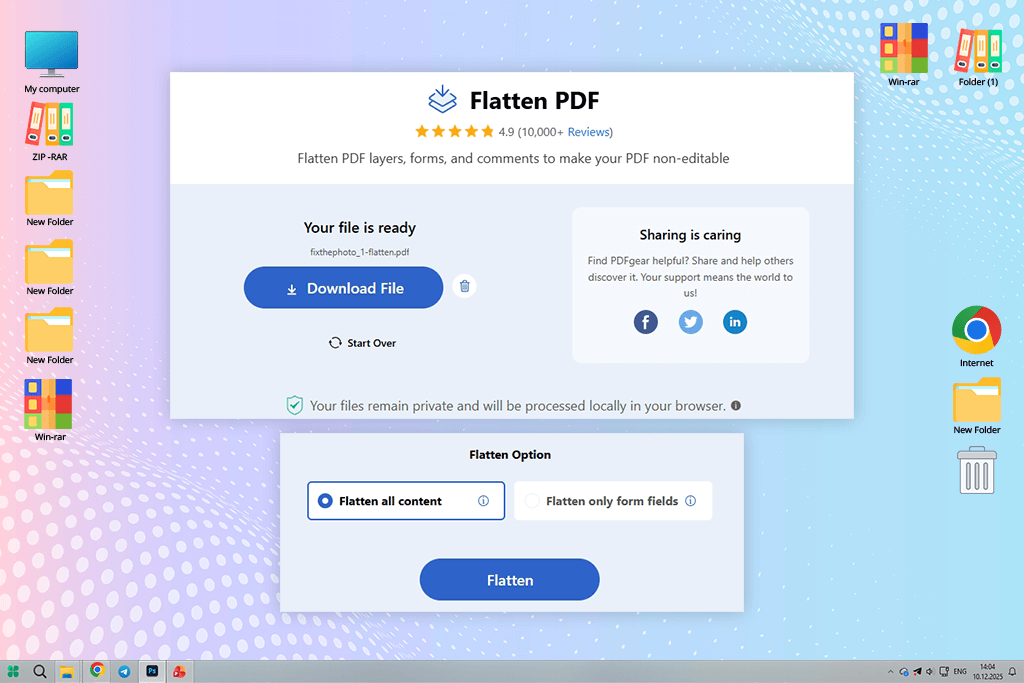This screenshot has height=683, width=1024.
Task: Share on LinkedIn
Action: click(x=735, y=322)
